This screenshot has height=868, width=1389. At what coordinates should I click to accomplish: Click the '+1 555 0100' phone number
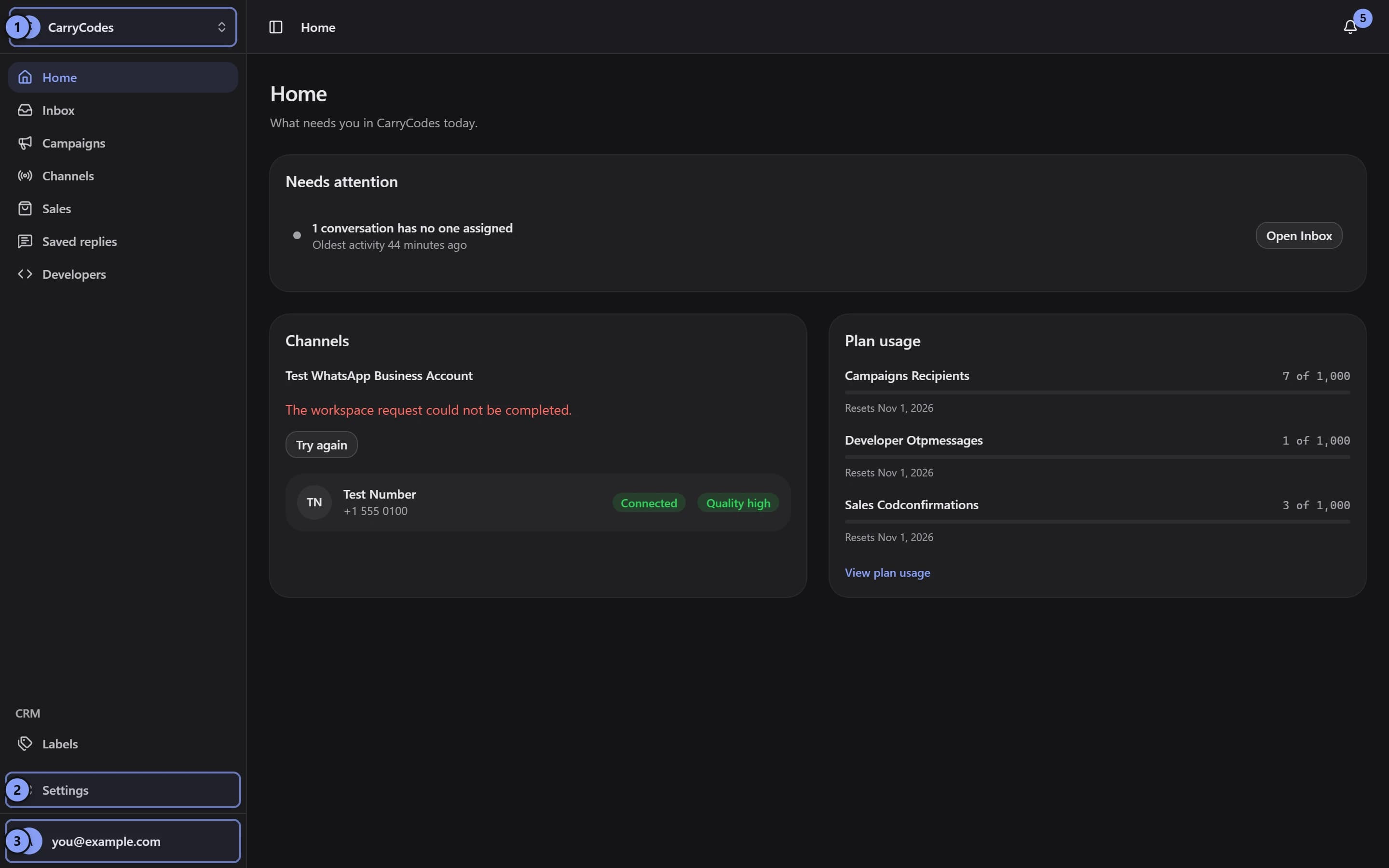(x=375, y=511)
